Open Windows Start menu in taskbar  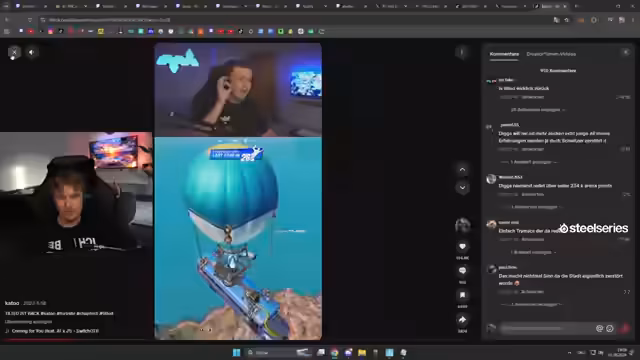coord(236,352)
